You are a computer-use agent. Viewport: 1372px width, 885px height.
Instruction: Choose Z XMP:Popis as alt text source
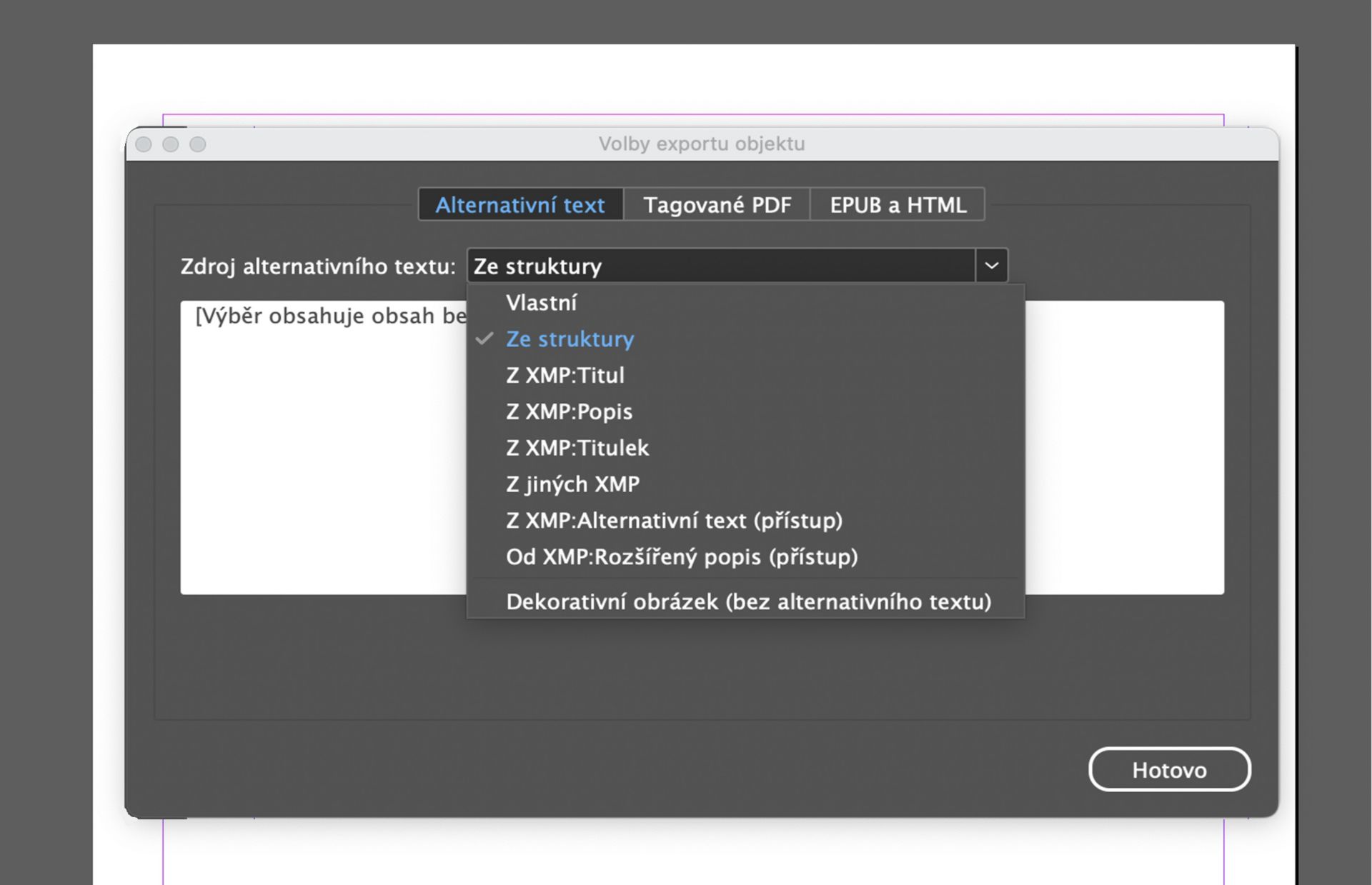[x=568, y=411]
